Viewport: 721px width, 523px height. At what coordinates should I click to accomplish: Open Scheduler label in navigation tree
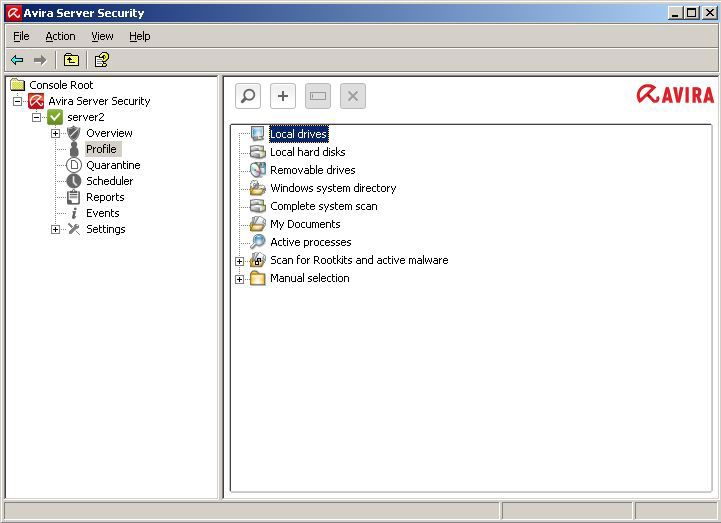pyautogui.click(x=109, y=181)
